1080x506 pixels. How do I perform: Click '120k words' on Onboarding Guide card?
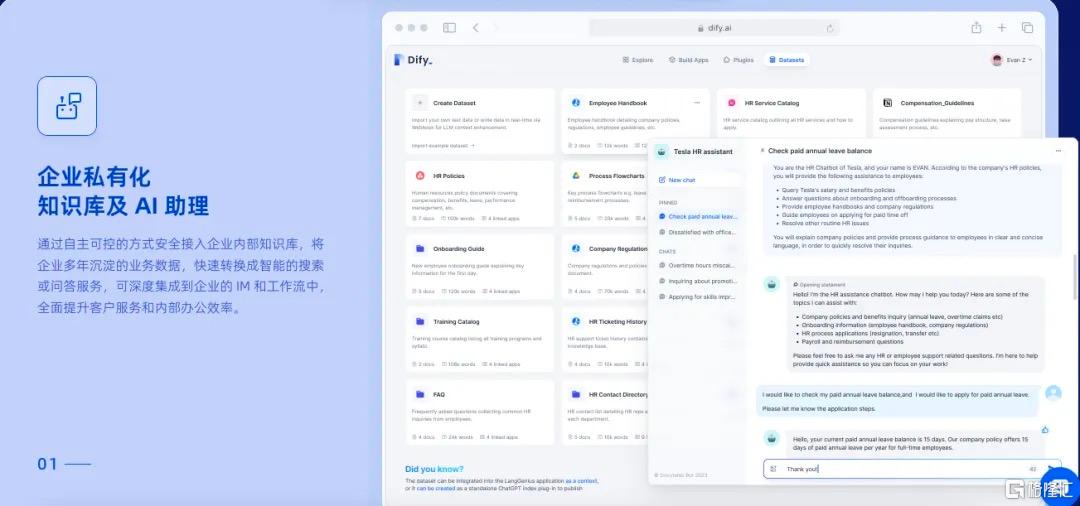[x=458, y=291]
